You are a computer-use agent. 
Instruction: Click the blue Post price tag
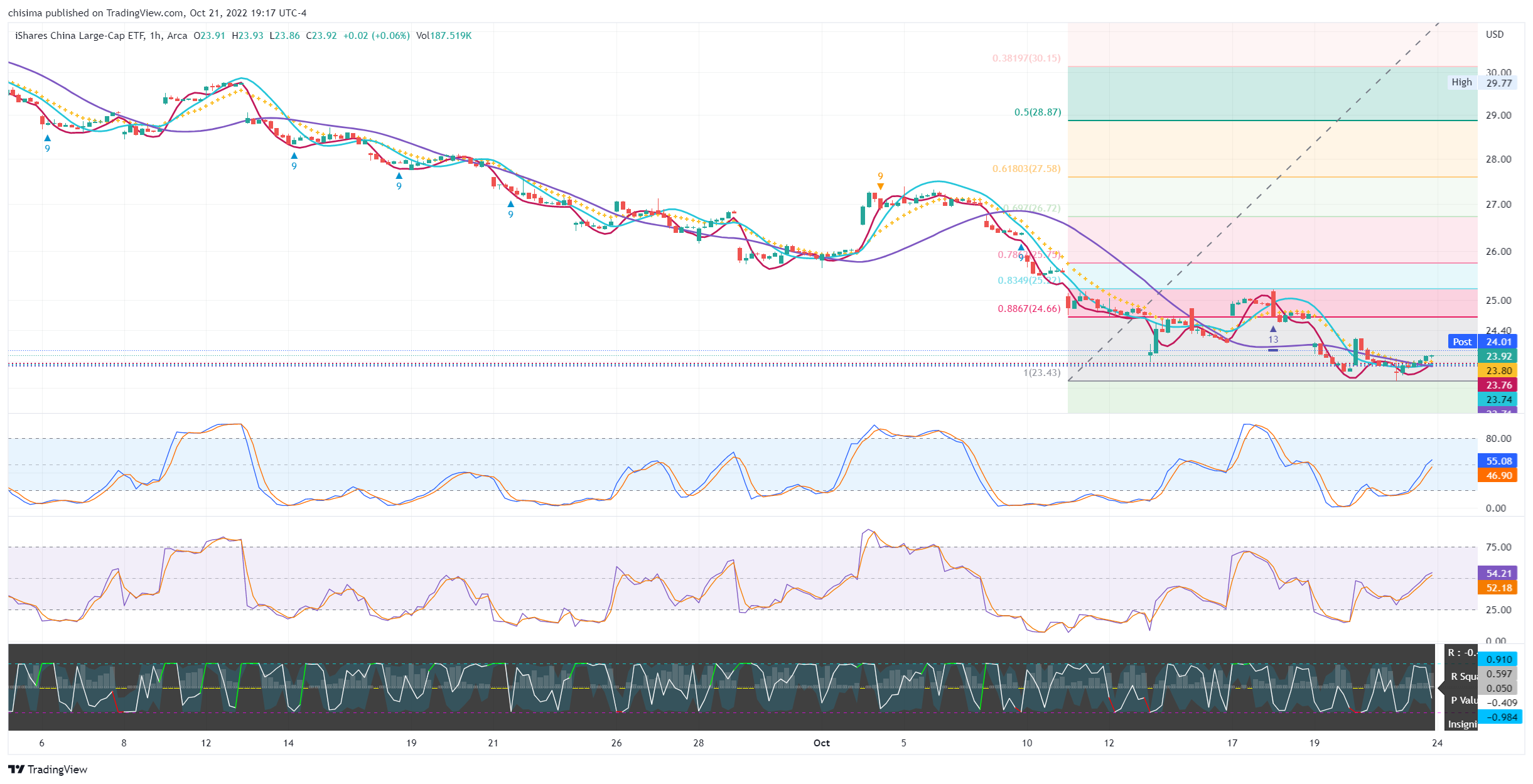[1461, 342]
